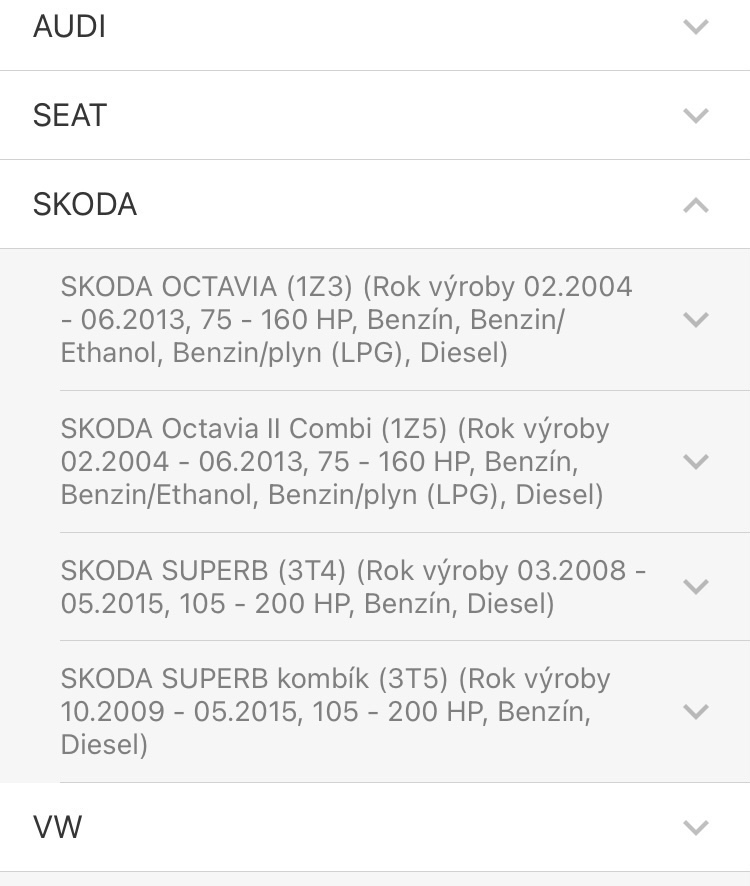This screenshot has height=886, width=750.
Task: Expand the VW section chevron
Action: click(695, 828)
